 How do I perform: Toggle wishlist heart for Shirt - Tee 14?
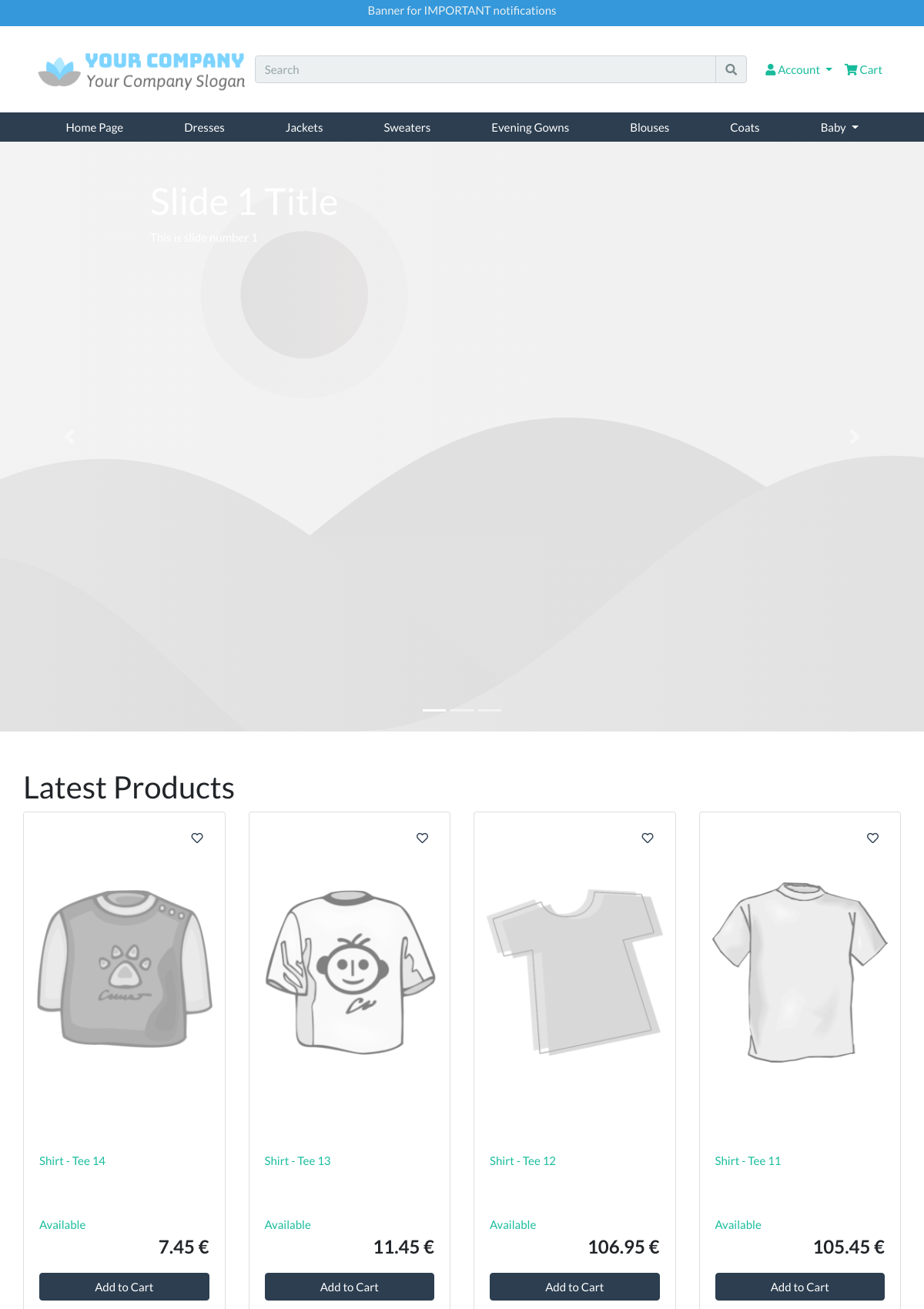pyautogui.click(x=197, y=838)
